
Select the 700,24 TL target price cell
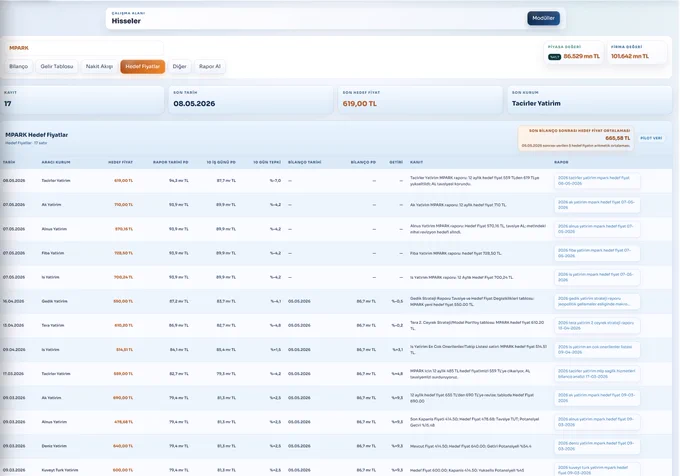click(124, 277)
